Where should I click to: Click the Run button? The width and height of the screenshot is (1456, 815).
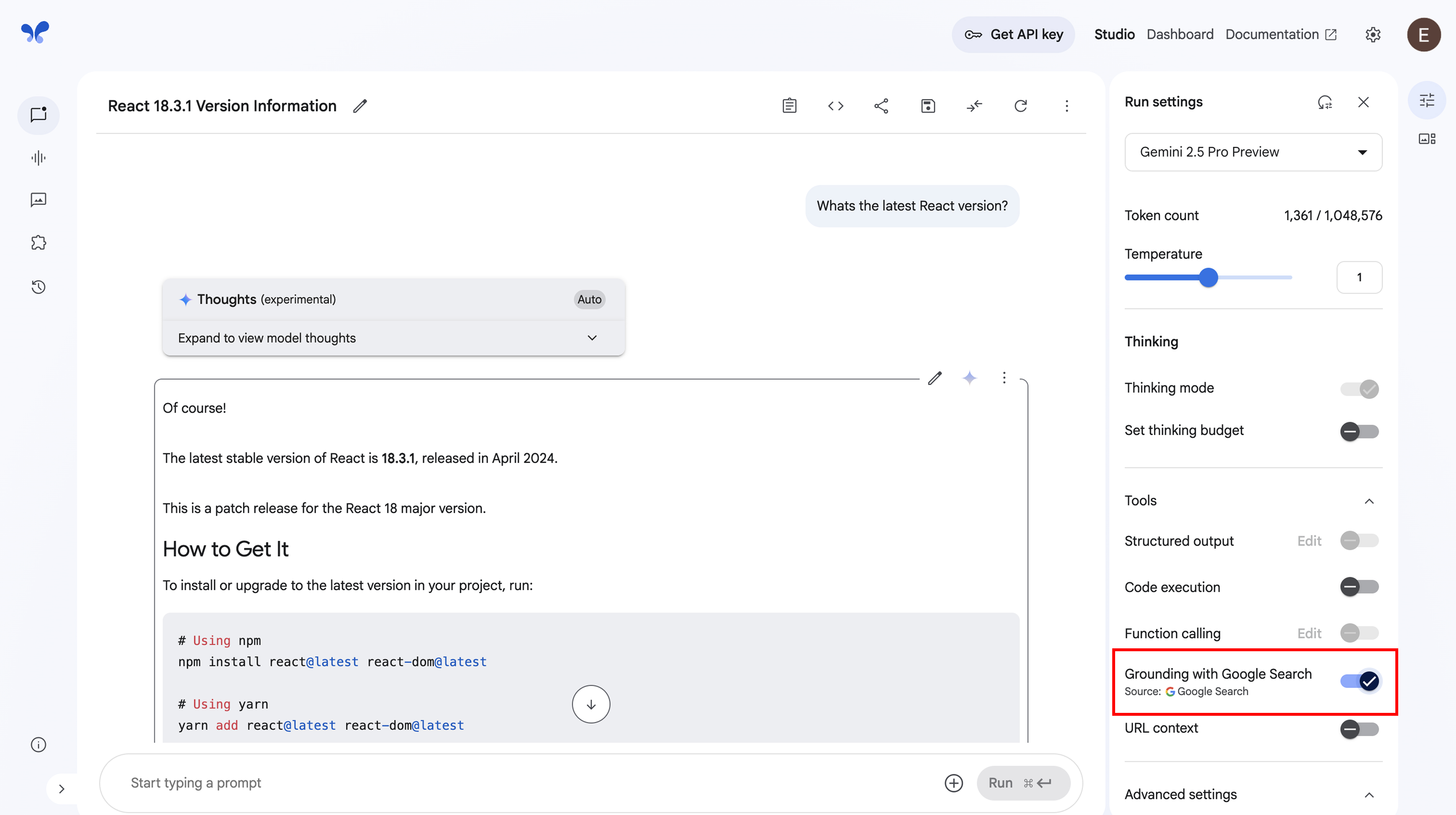(1024, 784)
